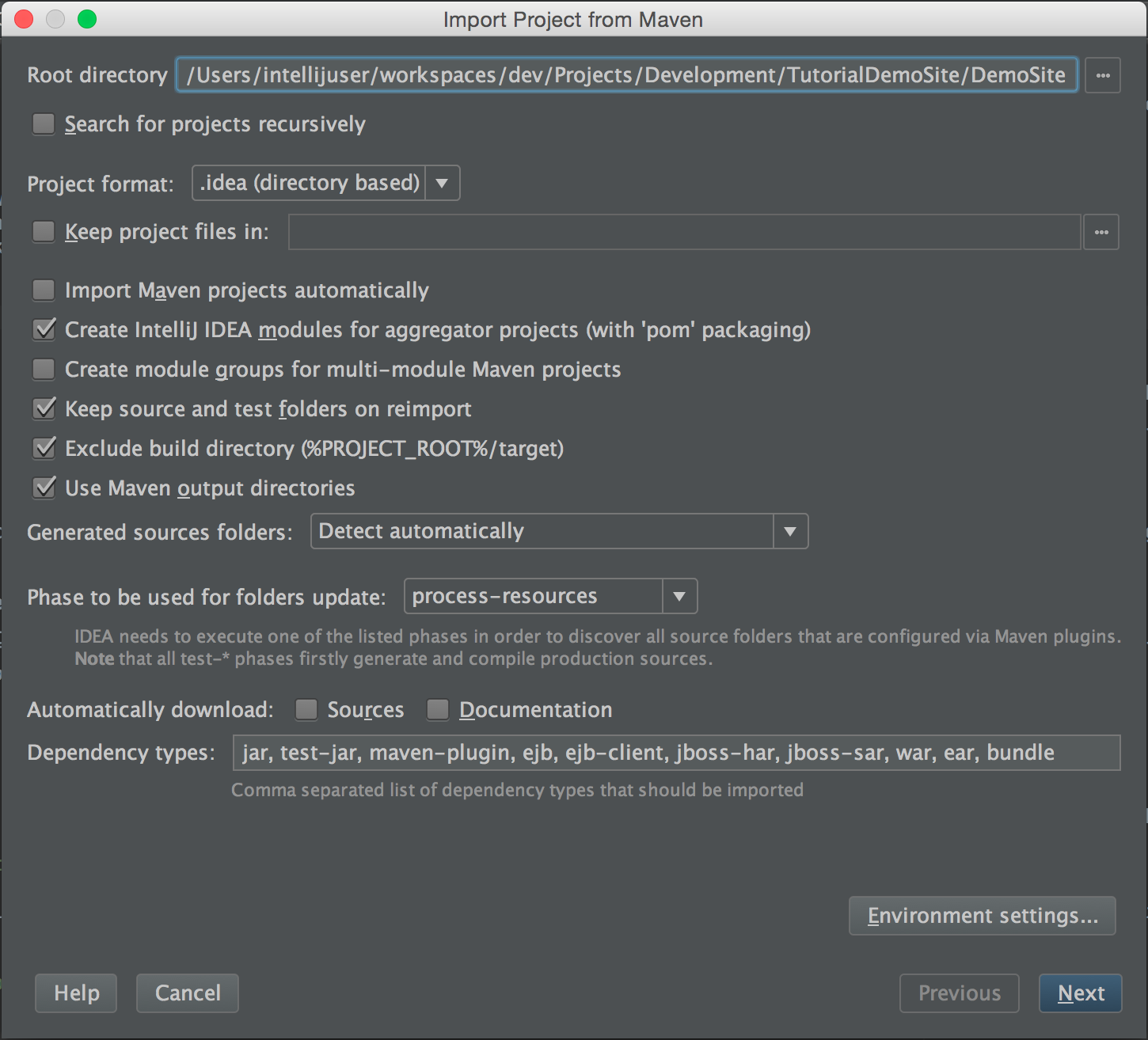Open the Project format dropdown
The width and height of the screenshot is (1148, 1040).
tap(442, 183)
